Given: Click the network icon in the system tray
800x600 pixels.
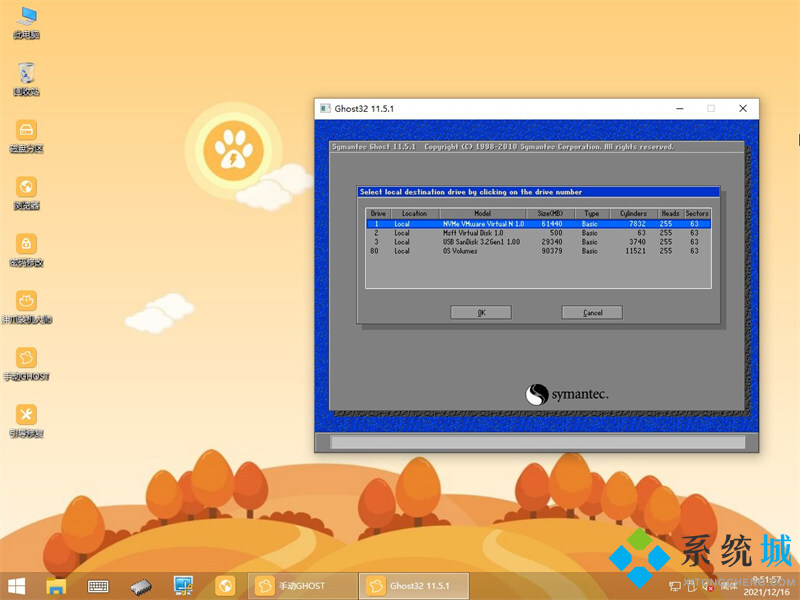Looking at the screenshot, I should pyautogui.click(x=675, y=587).
